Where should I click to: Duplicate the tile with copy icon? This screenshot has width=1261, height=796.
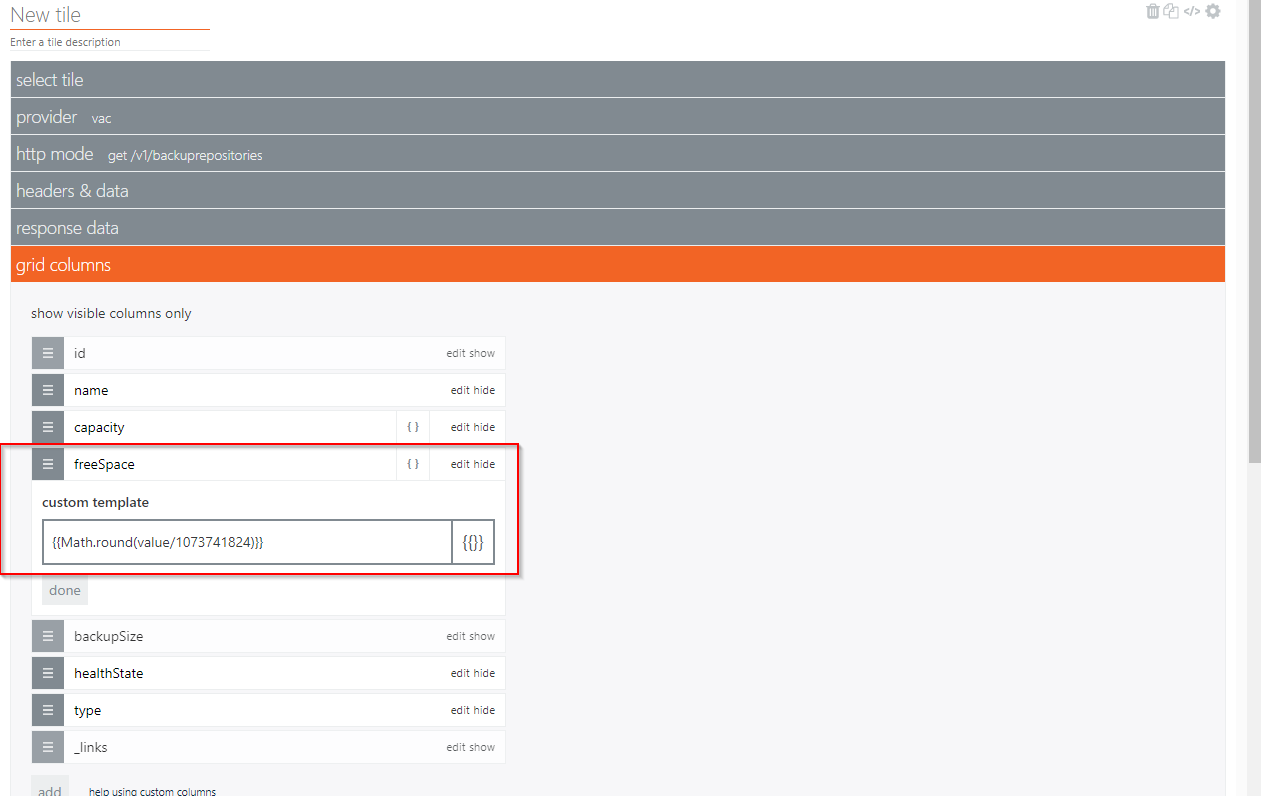1171,11
